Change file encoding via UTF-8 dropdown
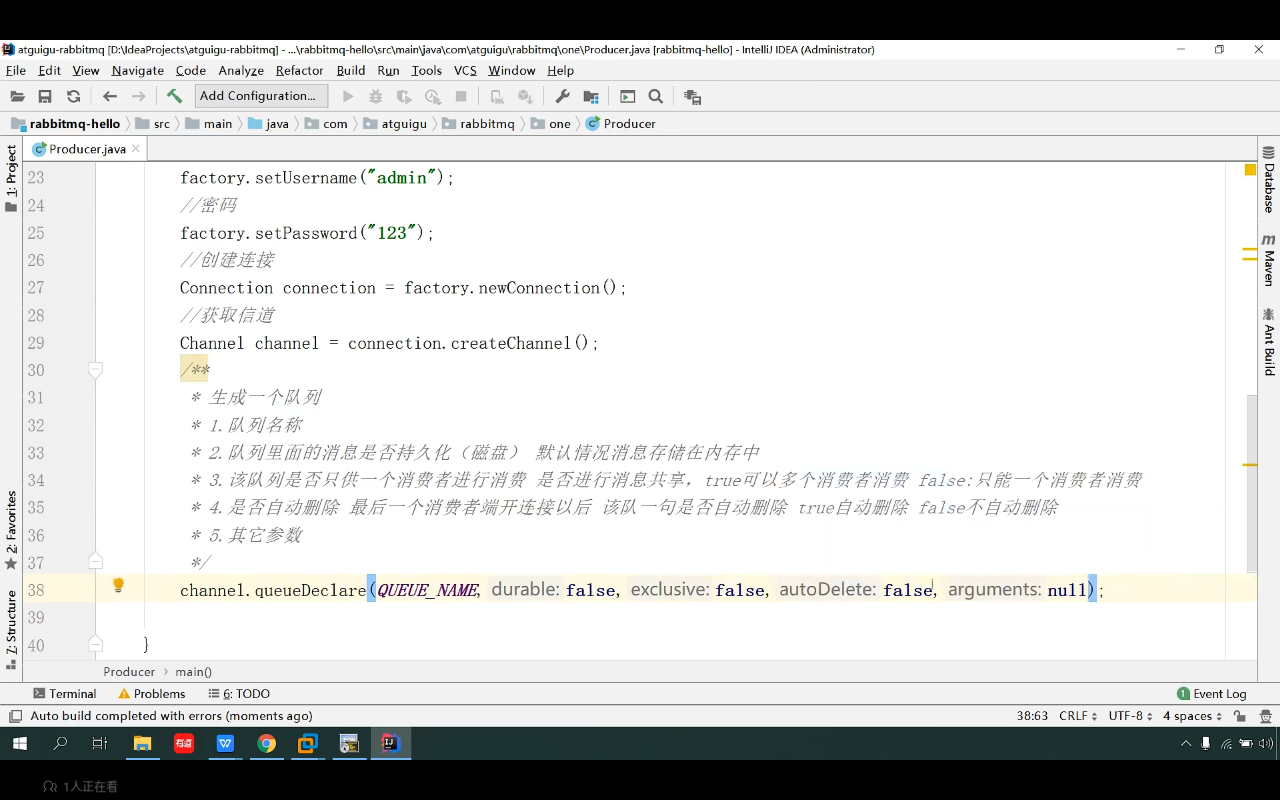1280x800 pixels. pyautogui.click(x=1130, y=716)
